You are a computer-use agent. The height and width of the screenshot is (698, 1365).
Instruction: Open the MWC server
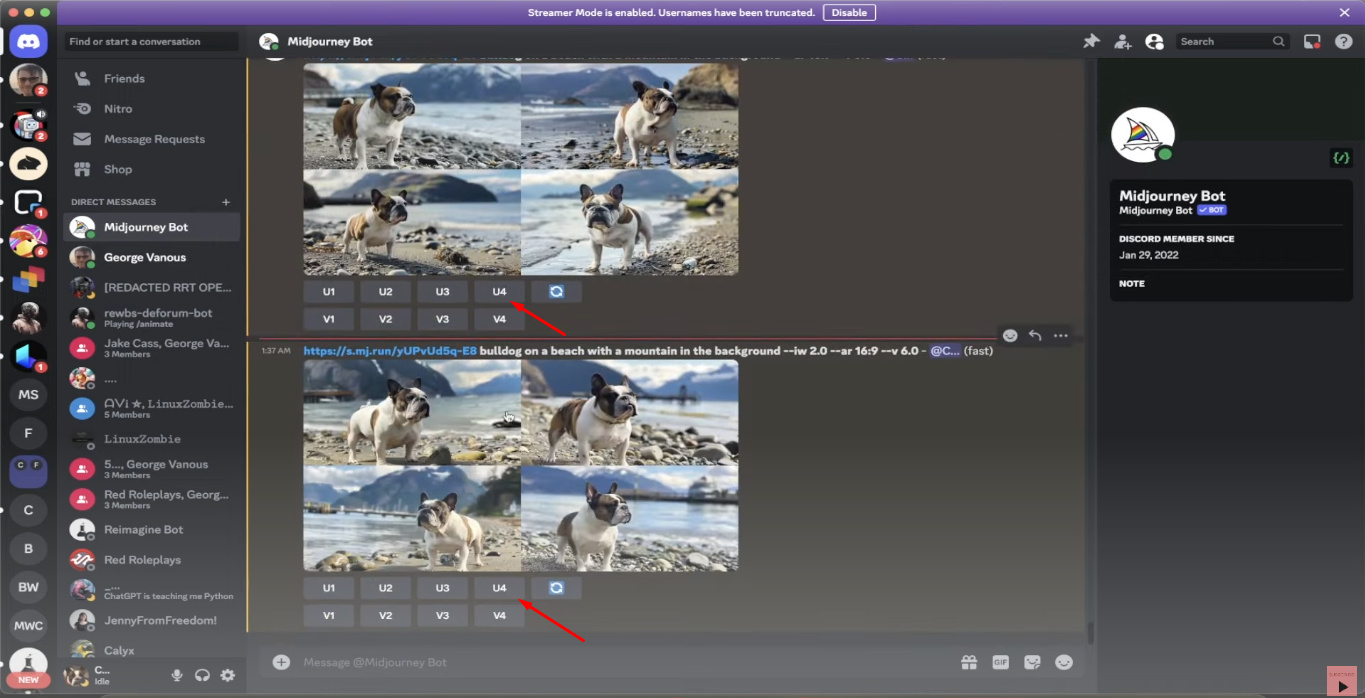(x=28, y=626)
